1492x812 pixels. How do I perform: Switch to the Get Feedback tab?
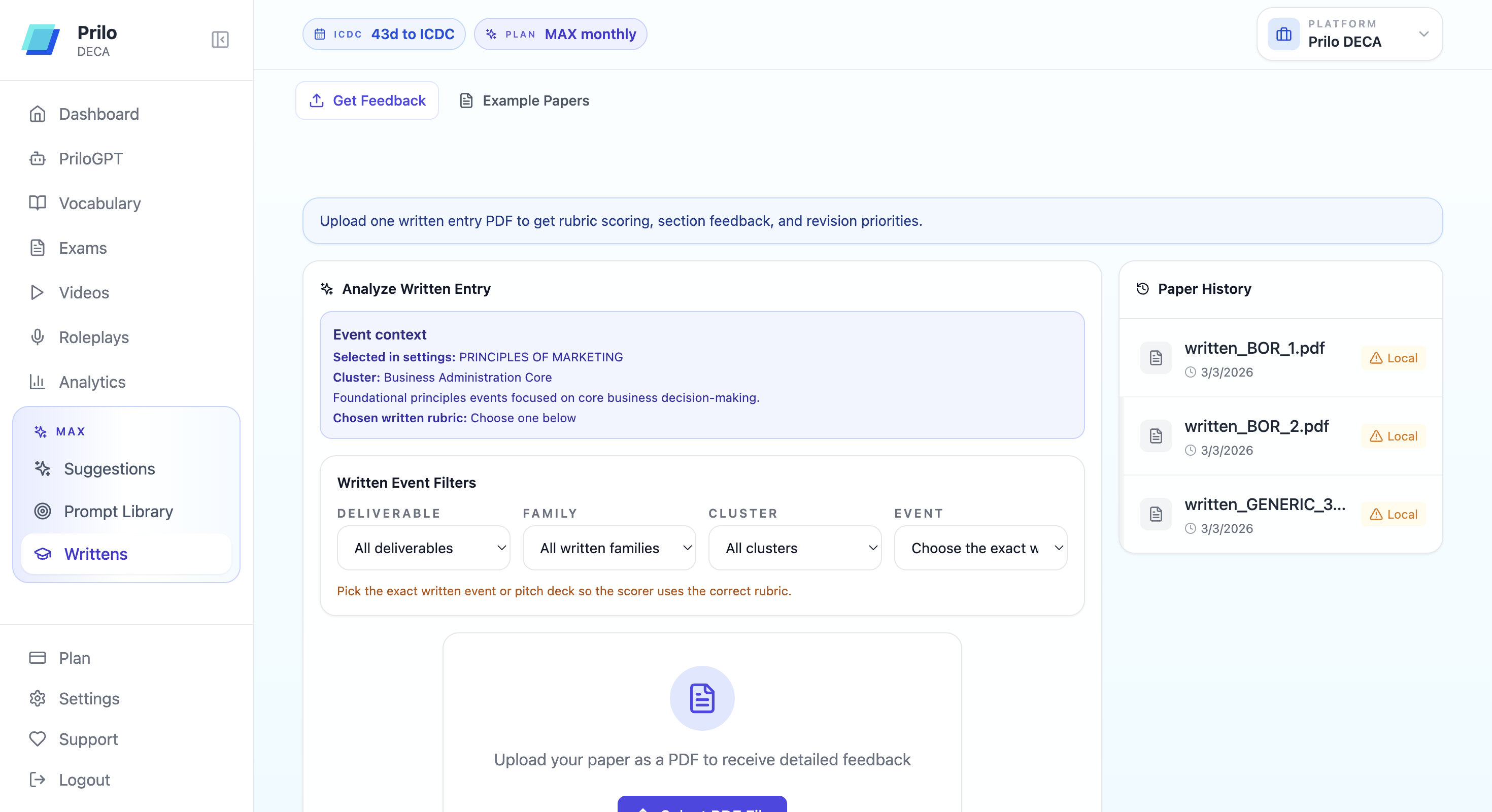(x=367, y=101)
